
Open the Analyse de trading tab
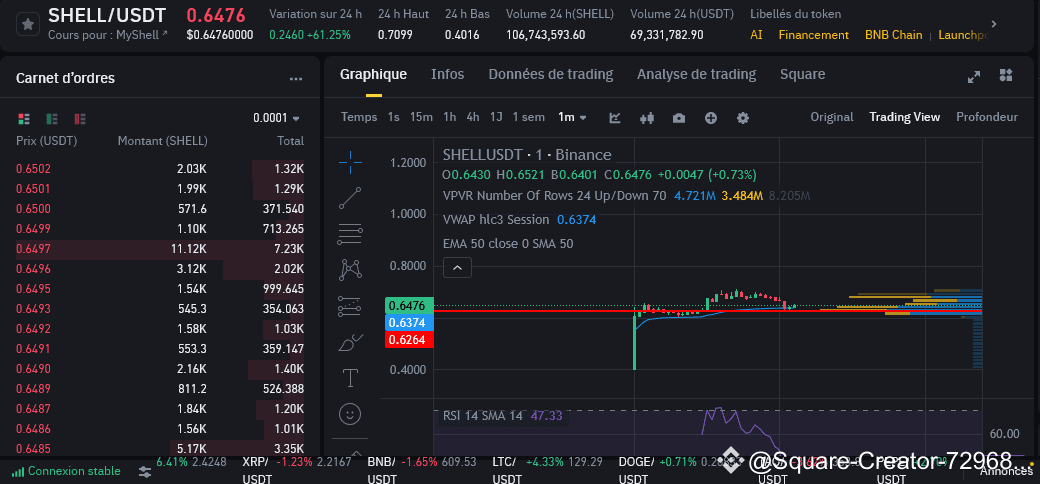pyautogui.click(x=696, y=74)
